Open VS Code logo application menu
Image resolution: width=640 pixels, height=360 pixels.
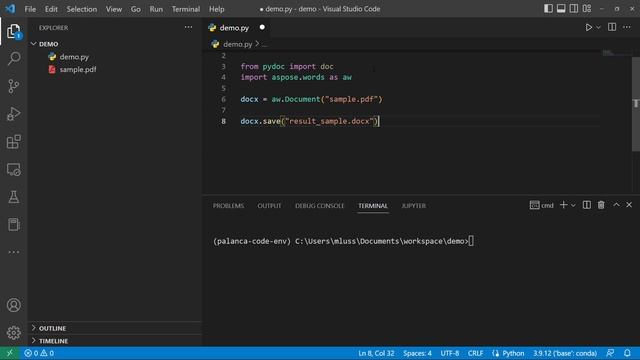click(10, 9)
